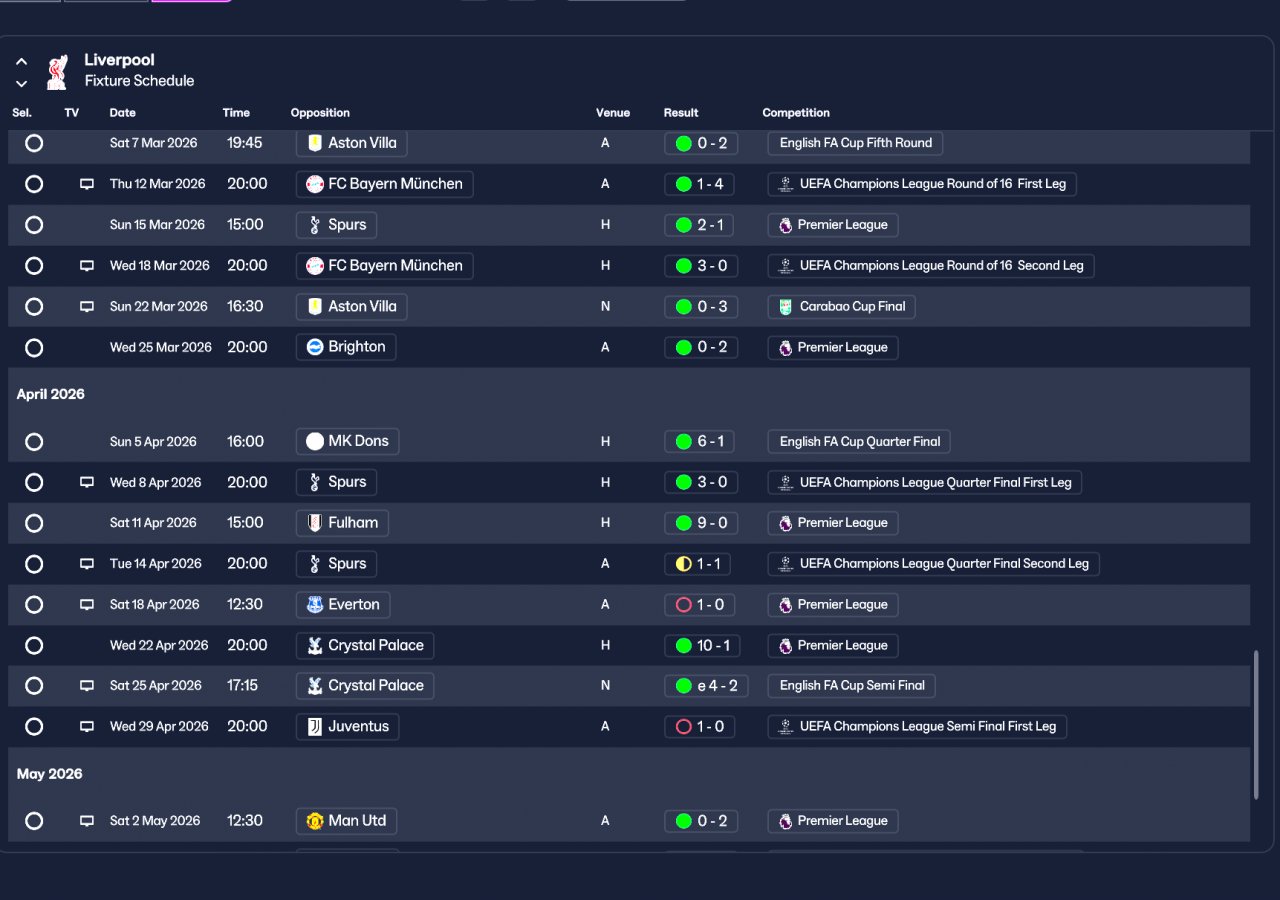Open UEFA Champions League Semi Final First Leg
The height and width of the screenshot is (900, 1280).
(x=917, y=727)
